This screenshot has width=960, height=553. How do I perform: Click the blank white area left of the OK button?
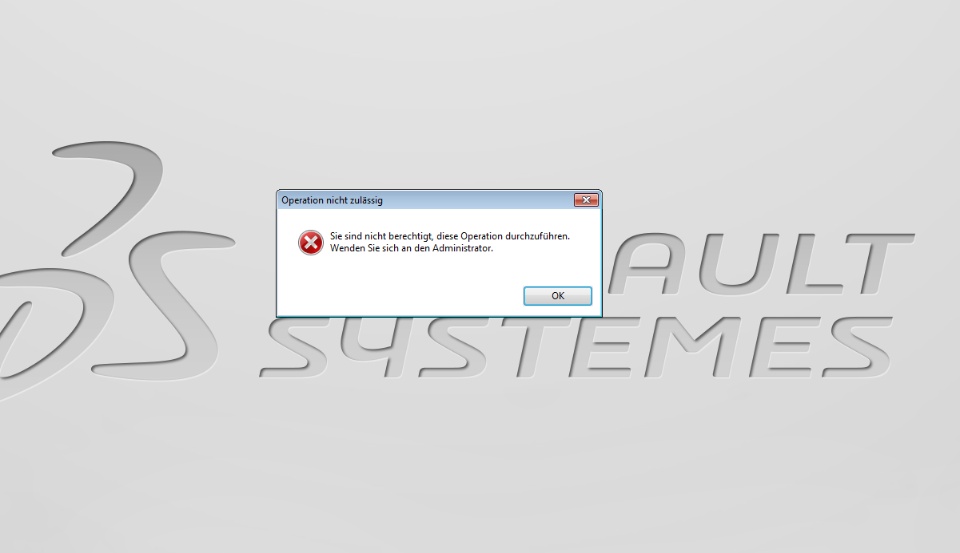pos(398,296)
